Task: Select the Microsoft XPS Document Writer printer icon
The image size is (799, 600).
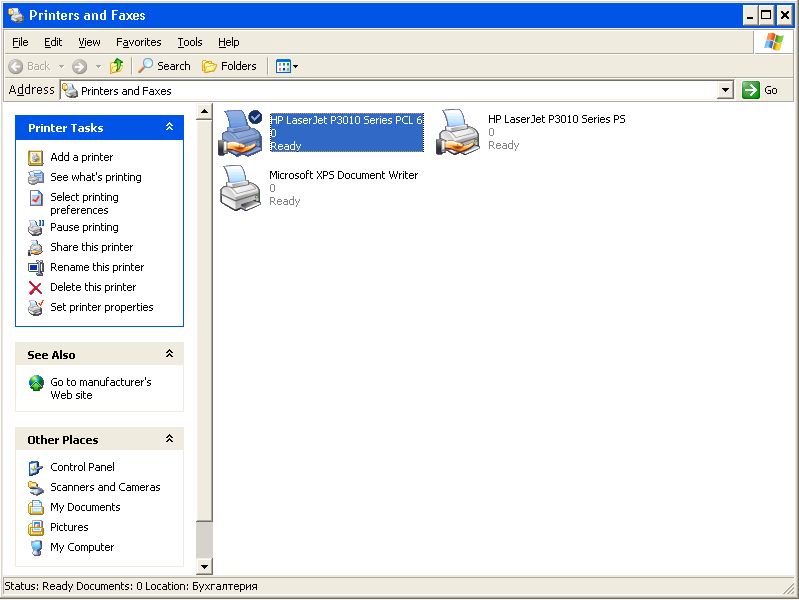Action: tap(240, 187)
